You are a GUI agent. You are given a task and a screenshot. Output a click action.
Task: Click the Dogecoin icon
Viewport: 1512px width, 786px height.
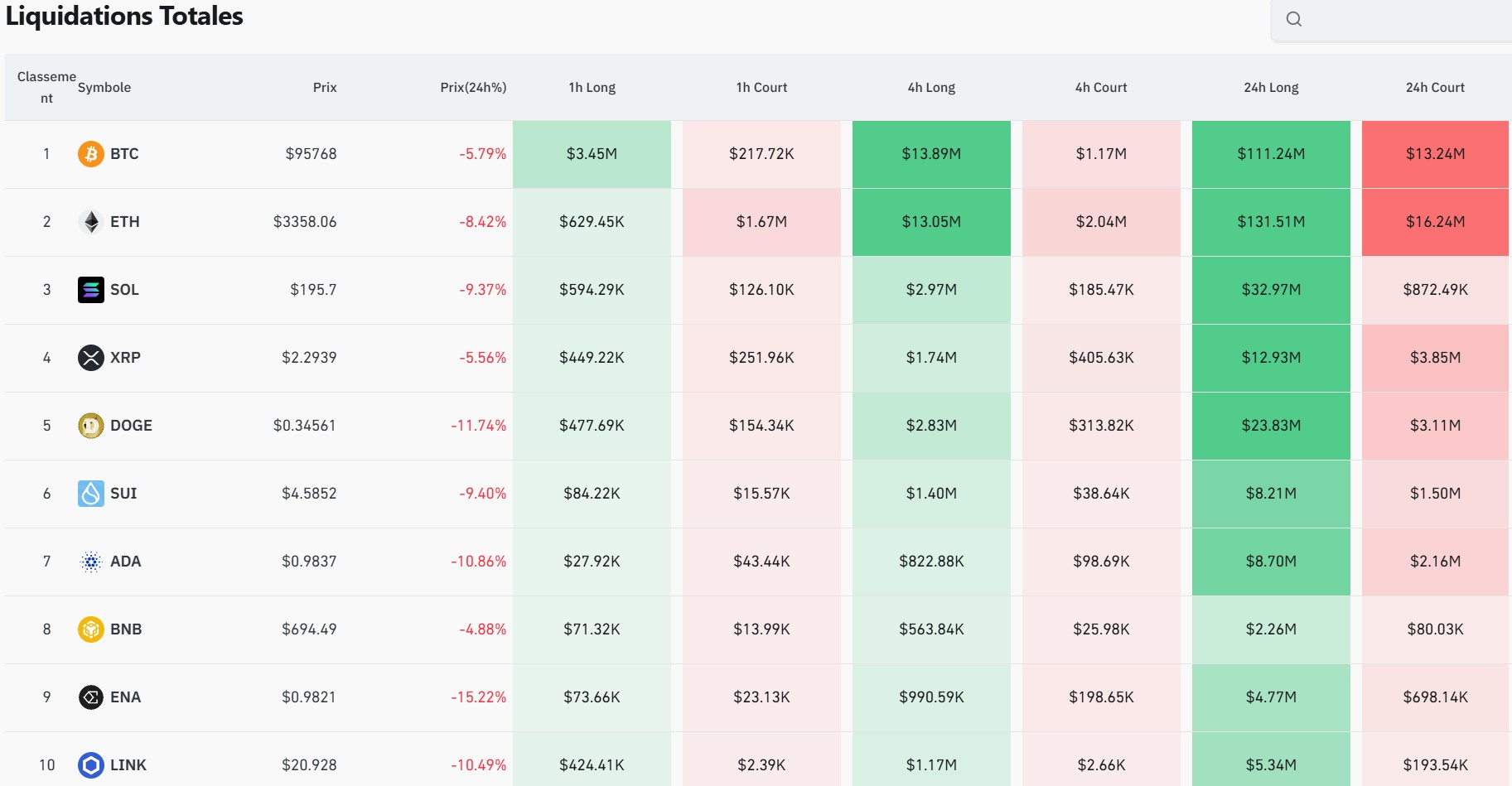90,426
